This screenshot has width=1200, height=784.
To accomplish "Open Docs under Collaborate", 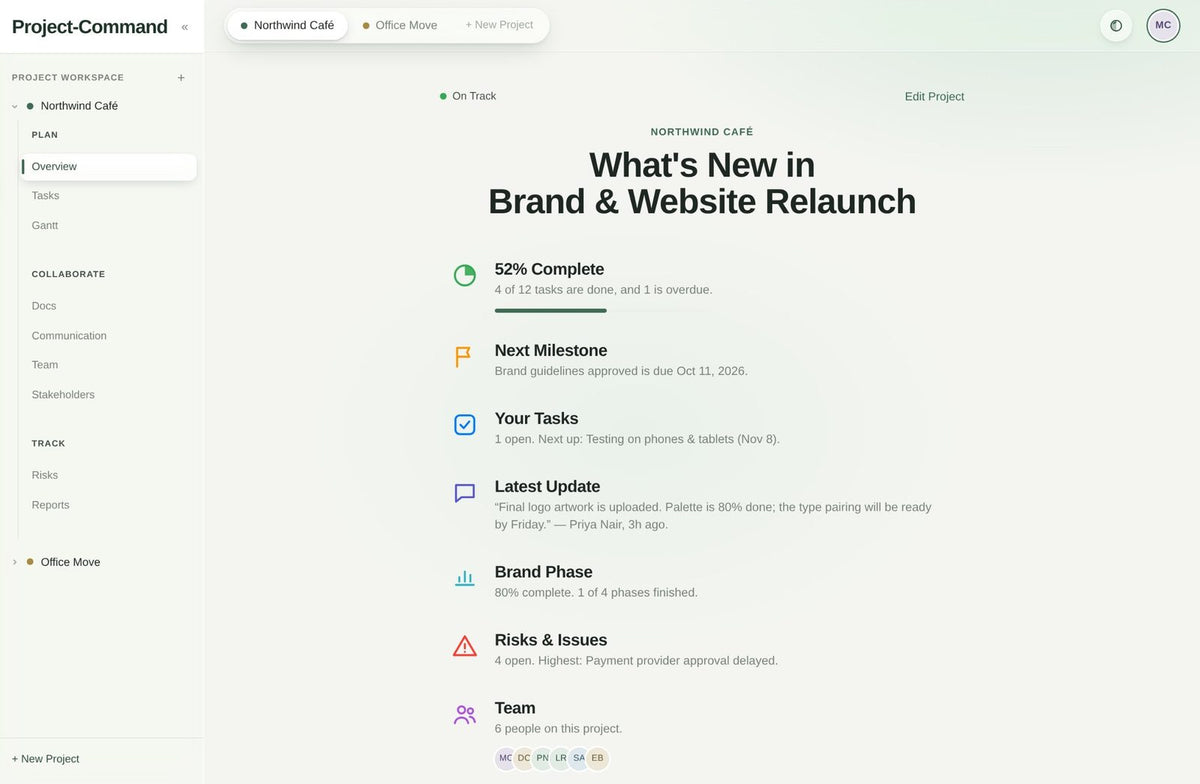I will [108, 306].
